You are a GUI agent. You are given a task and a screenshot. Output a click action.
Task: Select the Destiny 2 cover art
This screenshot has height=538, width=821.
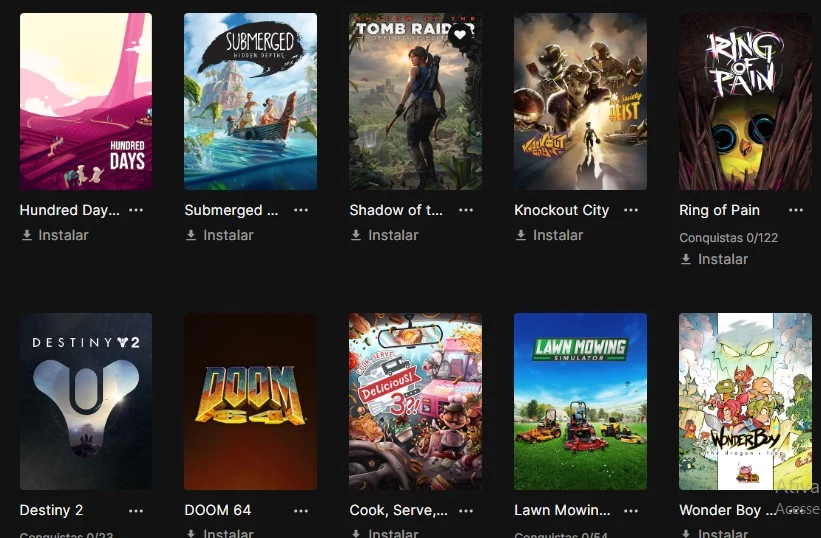(86, 401)
